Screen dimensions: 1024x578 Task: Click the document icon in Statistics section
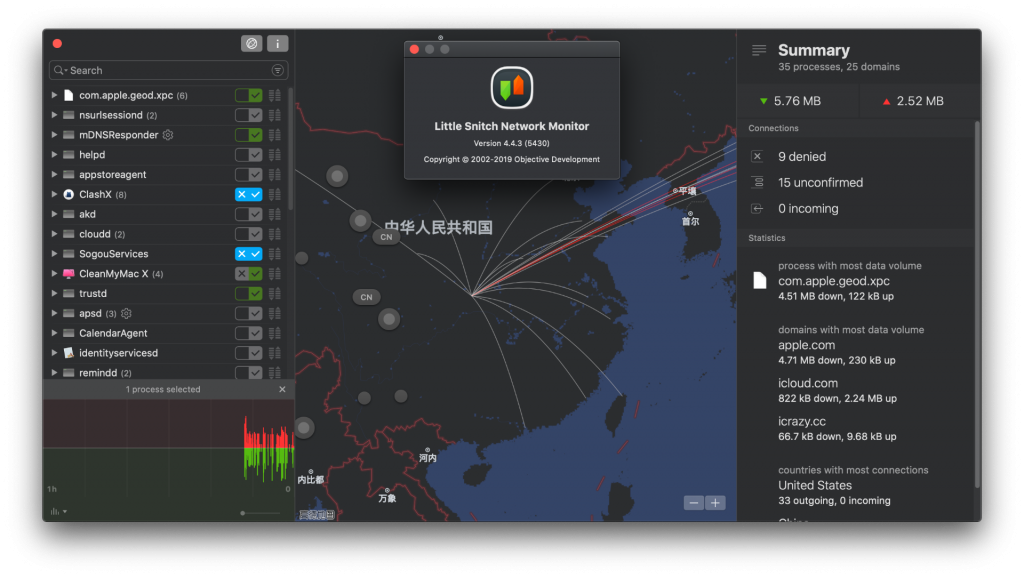pyautogui.click(x=760, y=280)
